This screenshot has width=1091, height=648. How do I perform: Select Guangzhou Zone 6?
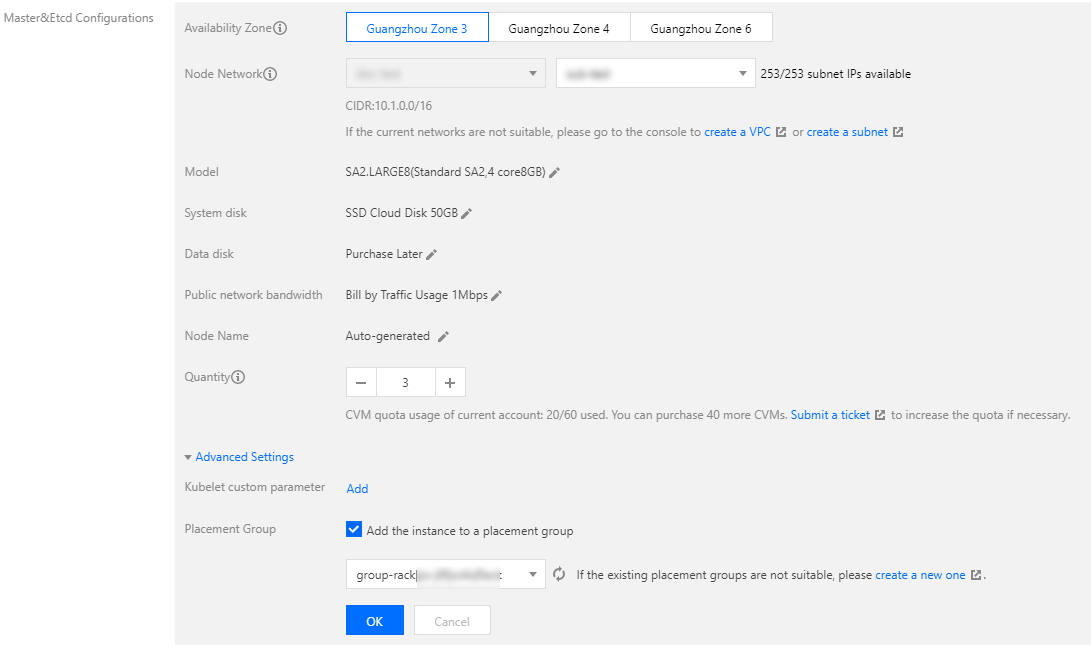click(x=701, y=28)
